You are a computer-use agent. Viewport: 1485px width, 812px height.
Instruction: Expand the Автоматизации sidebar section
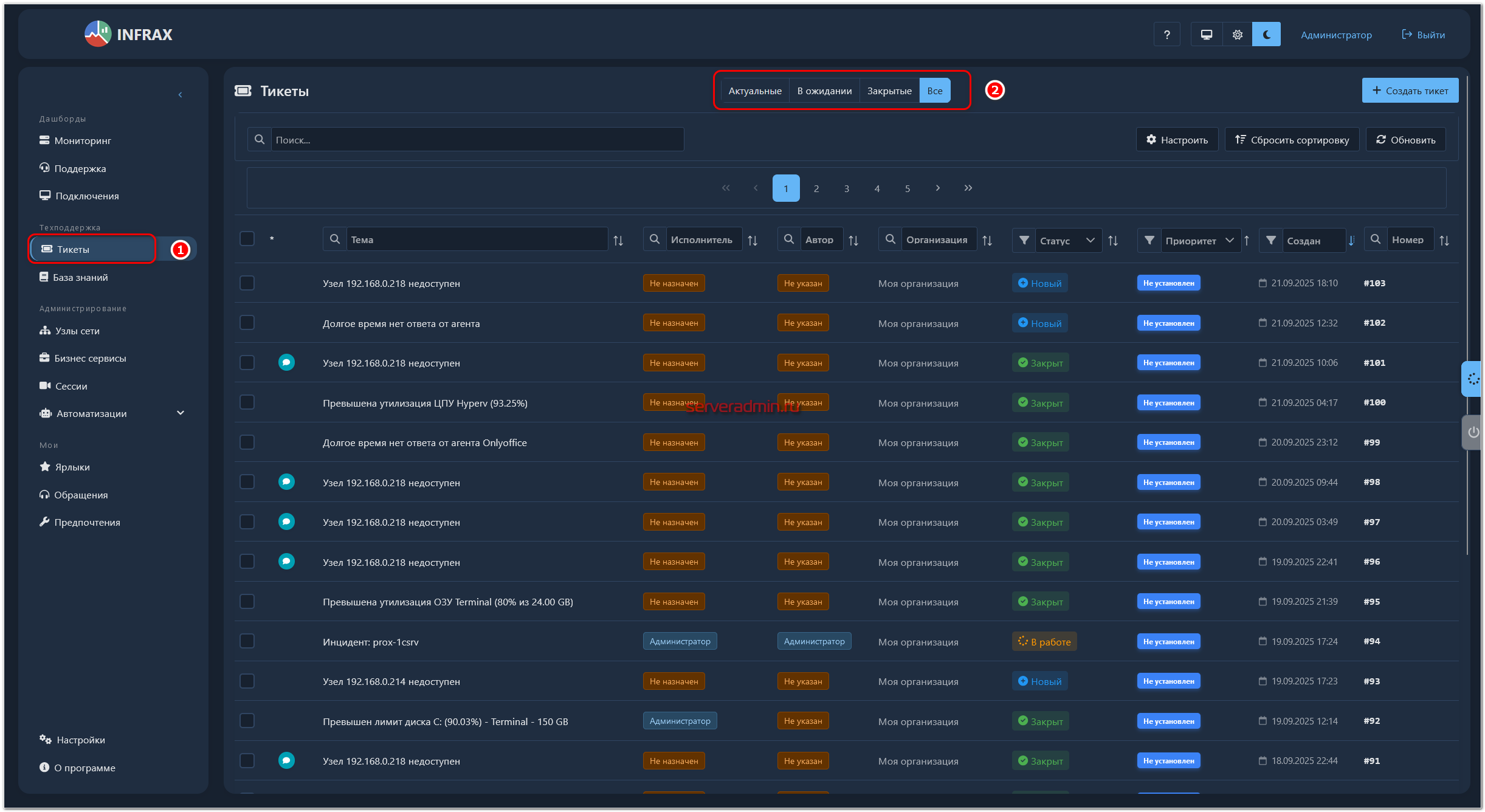point(112,413)
